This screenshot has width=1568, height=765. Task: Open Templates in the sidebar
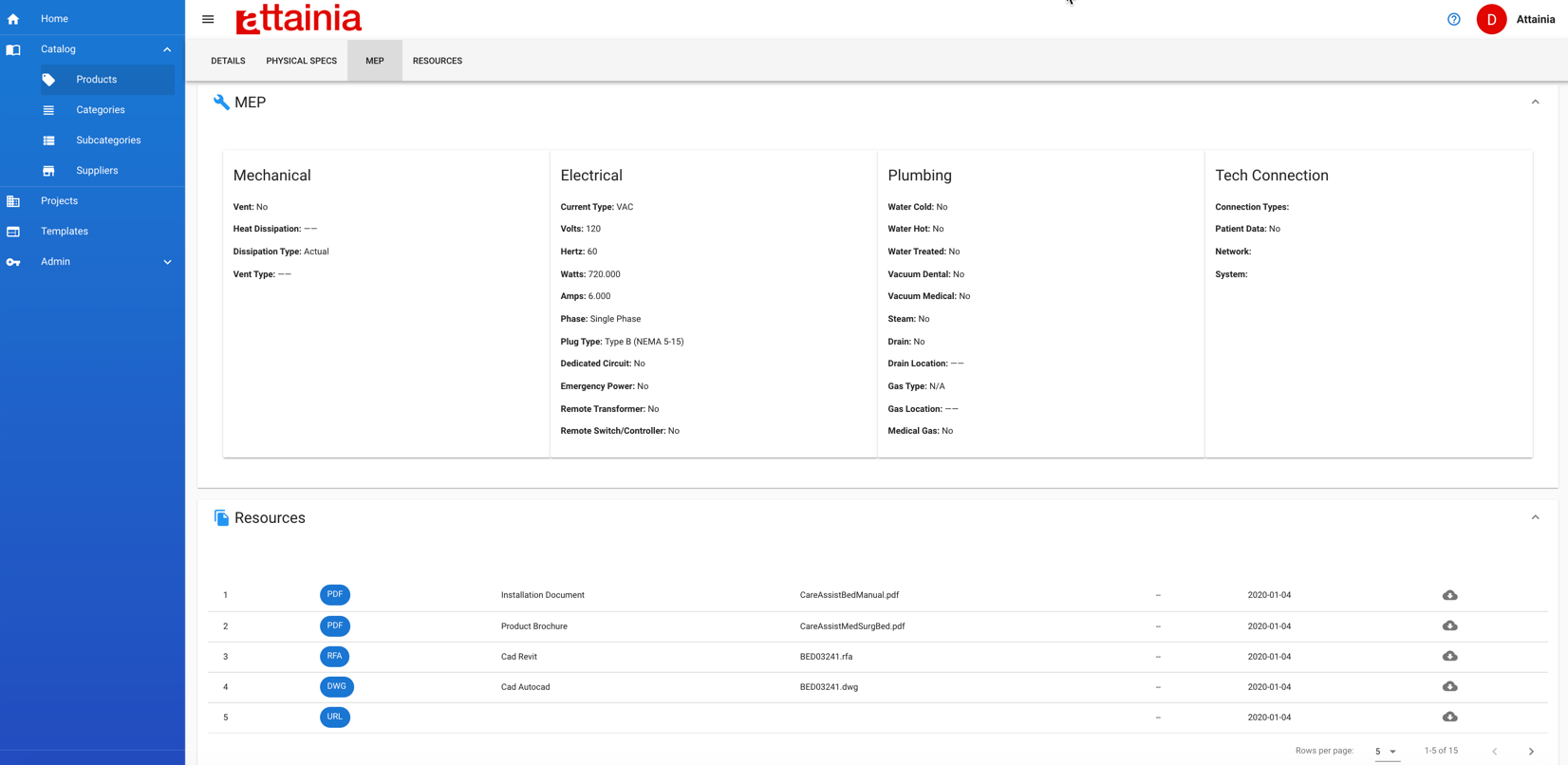pos(65,232)
